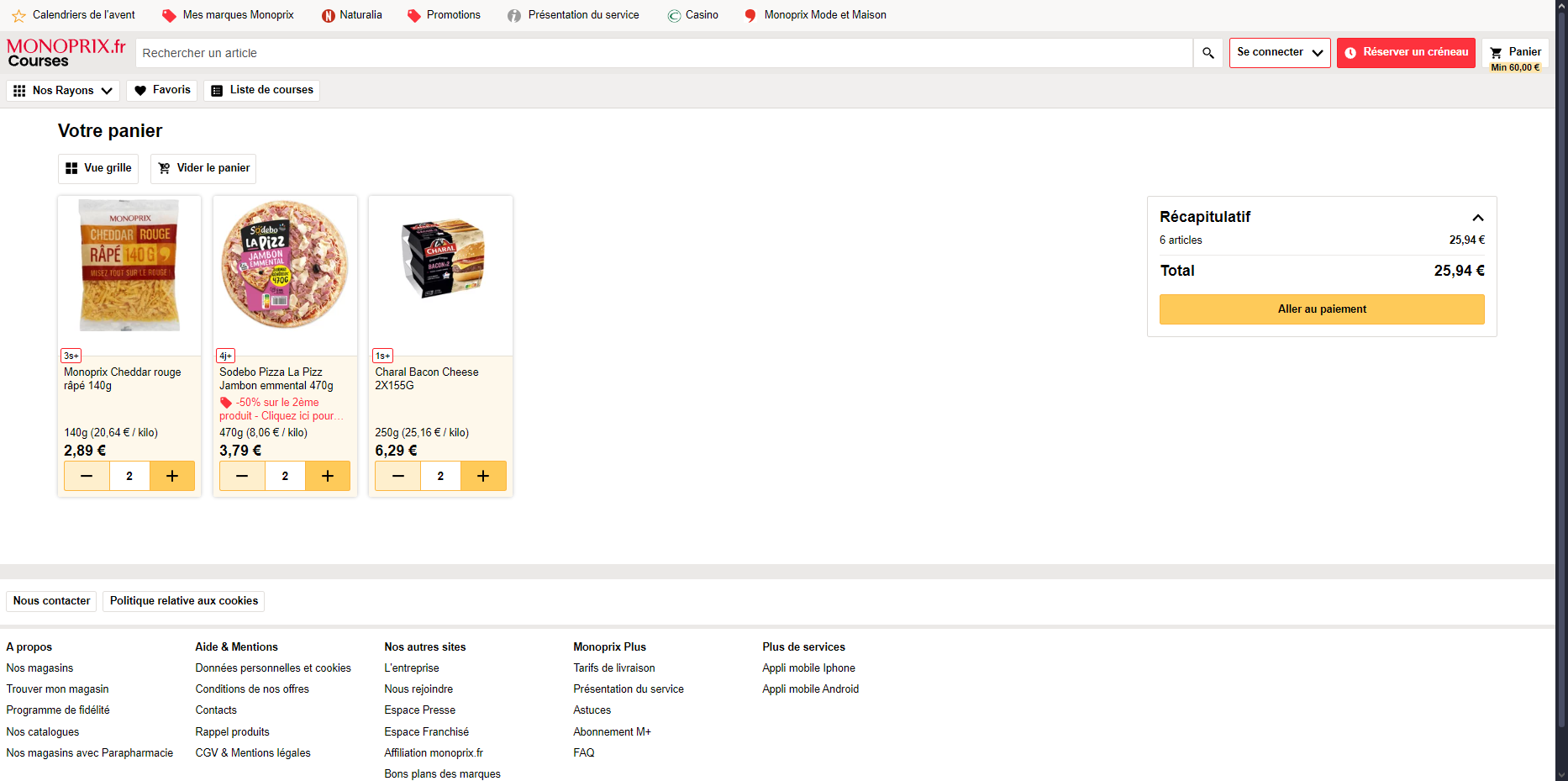This screenshot has width=1568, height=781.
Task: Open Nos catalogues
Action: click(x=43, y=732)
